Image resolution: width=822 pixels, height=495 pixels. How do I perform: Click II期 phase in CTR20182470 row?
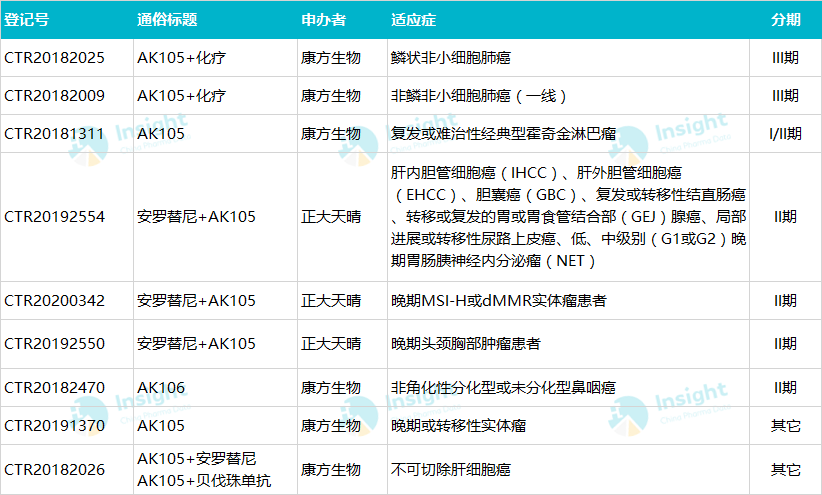(785, 388)
